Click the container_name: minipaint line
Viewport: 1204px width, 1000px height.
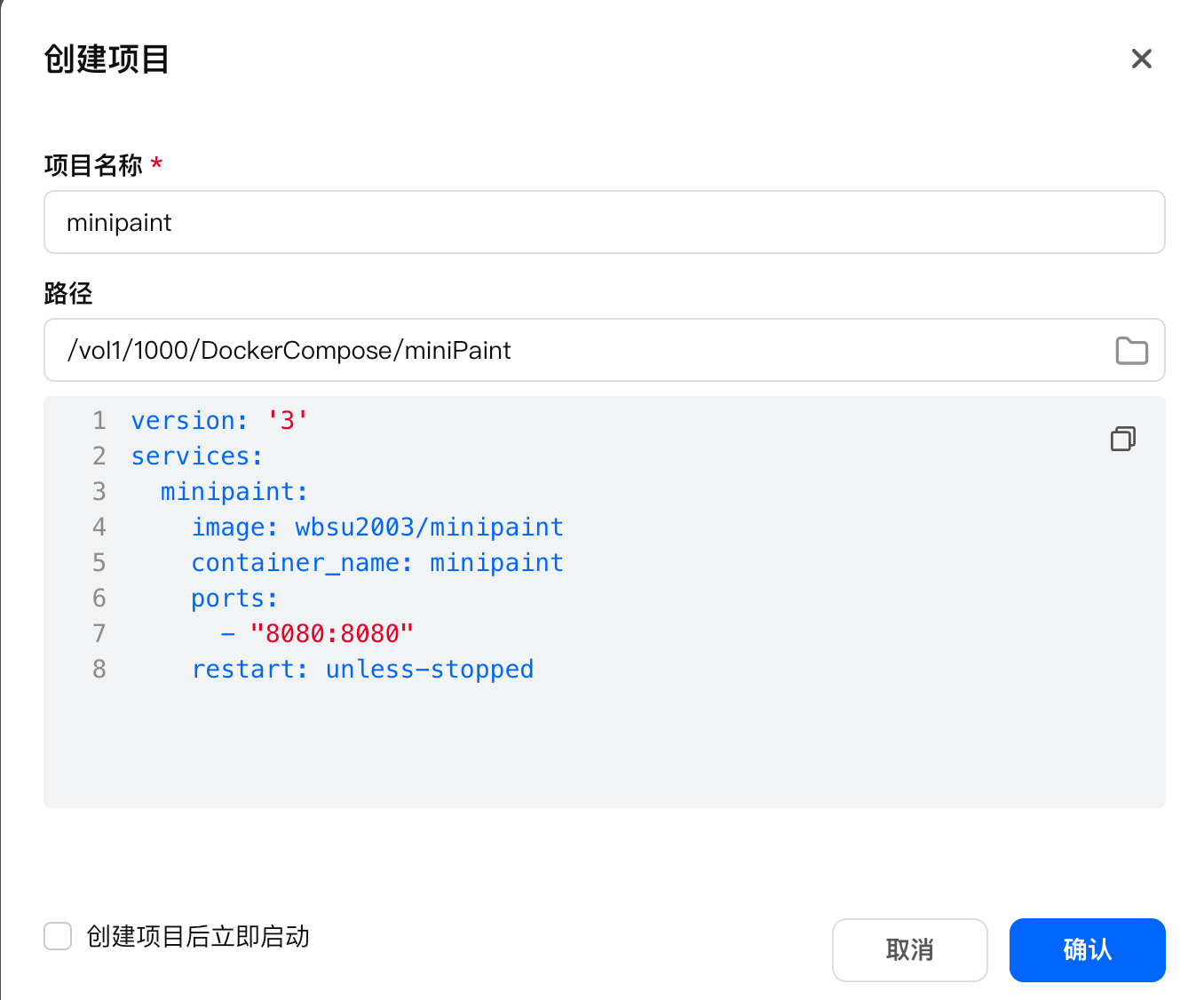[x=377, y=563]
